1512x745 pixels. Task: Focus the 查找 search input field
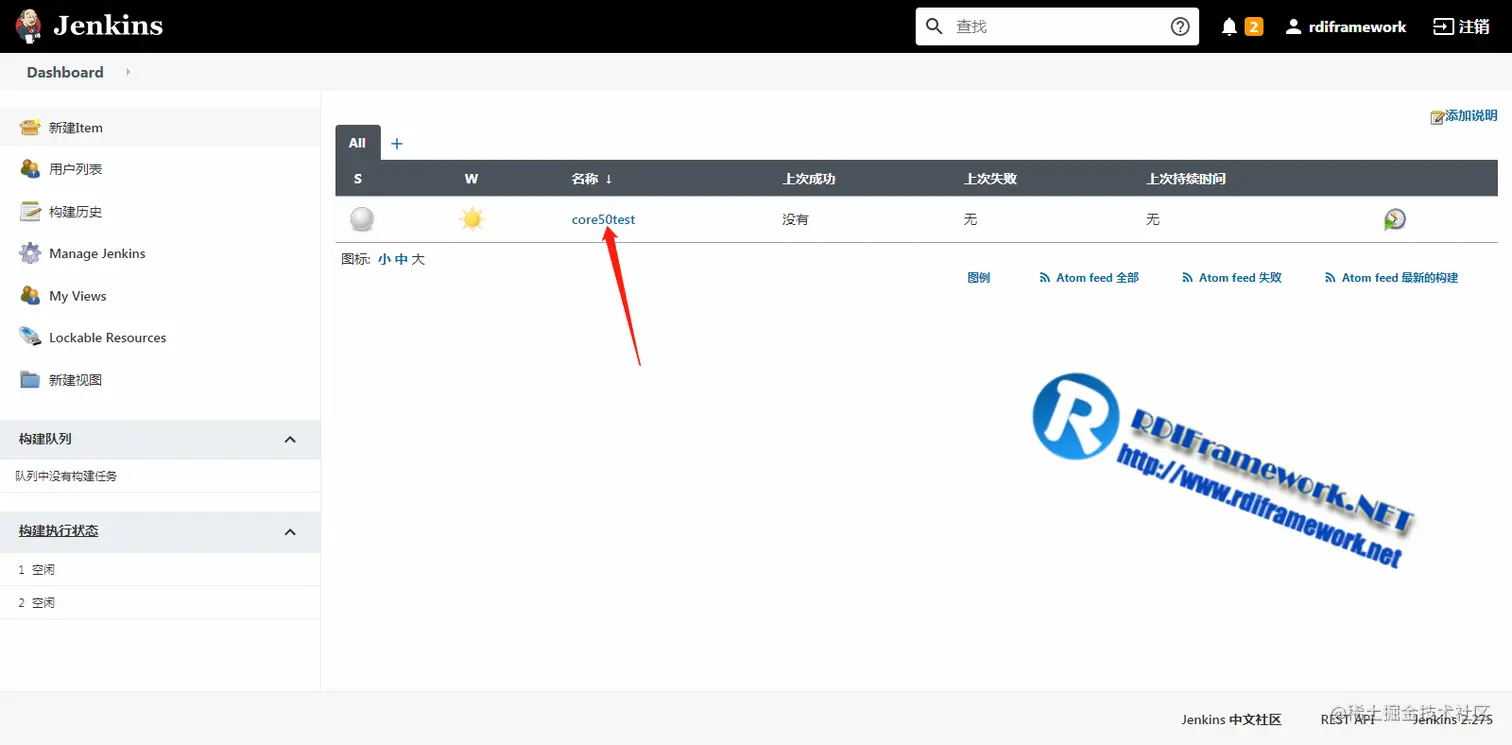coord(1056,27)
